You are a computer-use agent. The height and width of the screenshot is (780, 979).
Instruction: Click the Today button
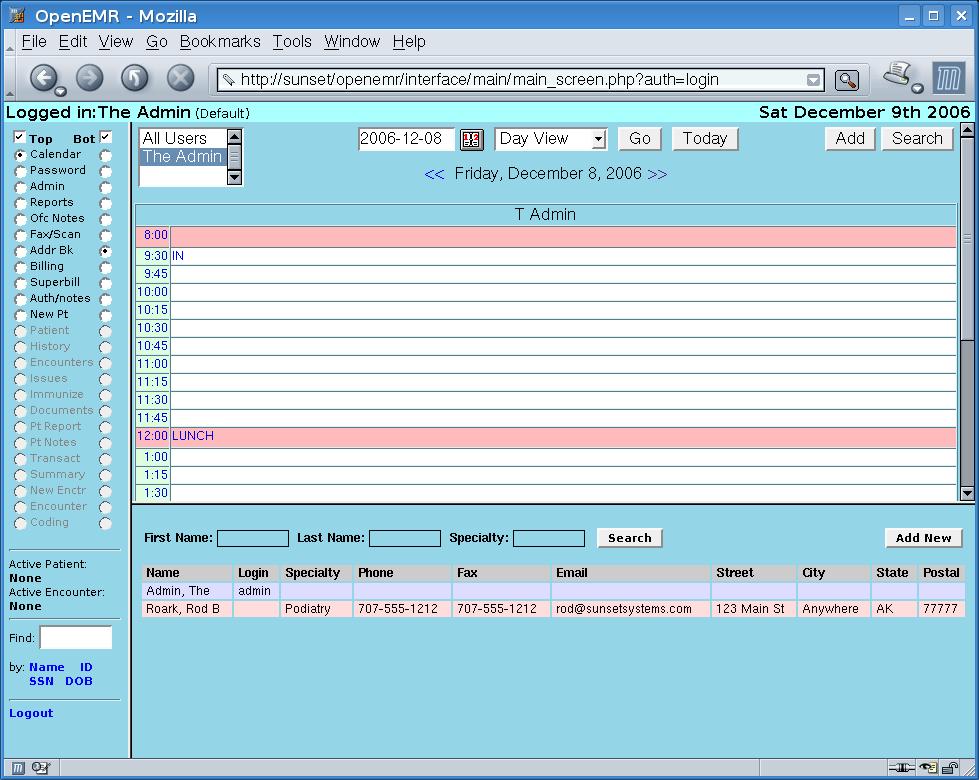pos(704,139)
